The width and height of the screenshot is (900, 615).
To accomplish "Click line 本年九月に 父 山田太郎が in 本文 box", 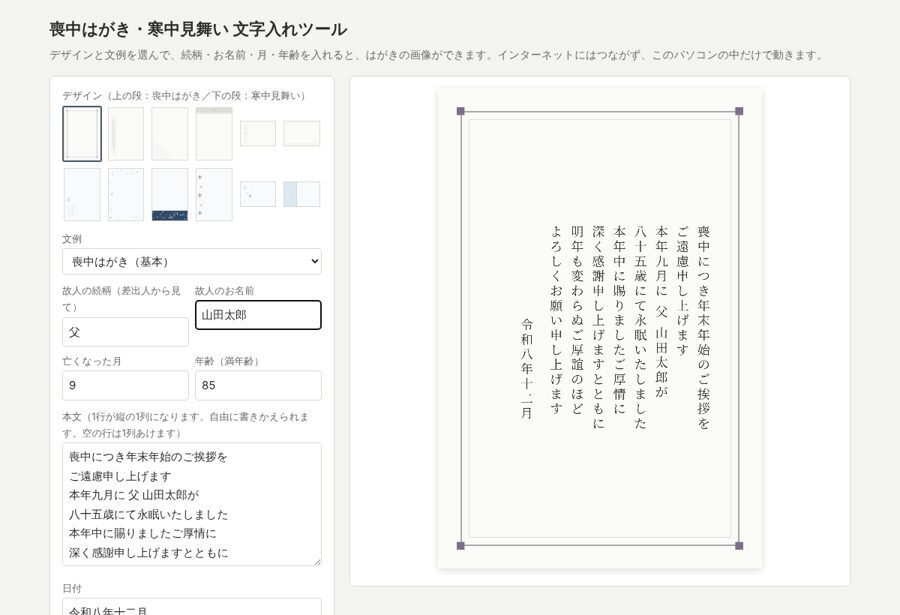I will (134, 495).
